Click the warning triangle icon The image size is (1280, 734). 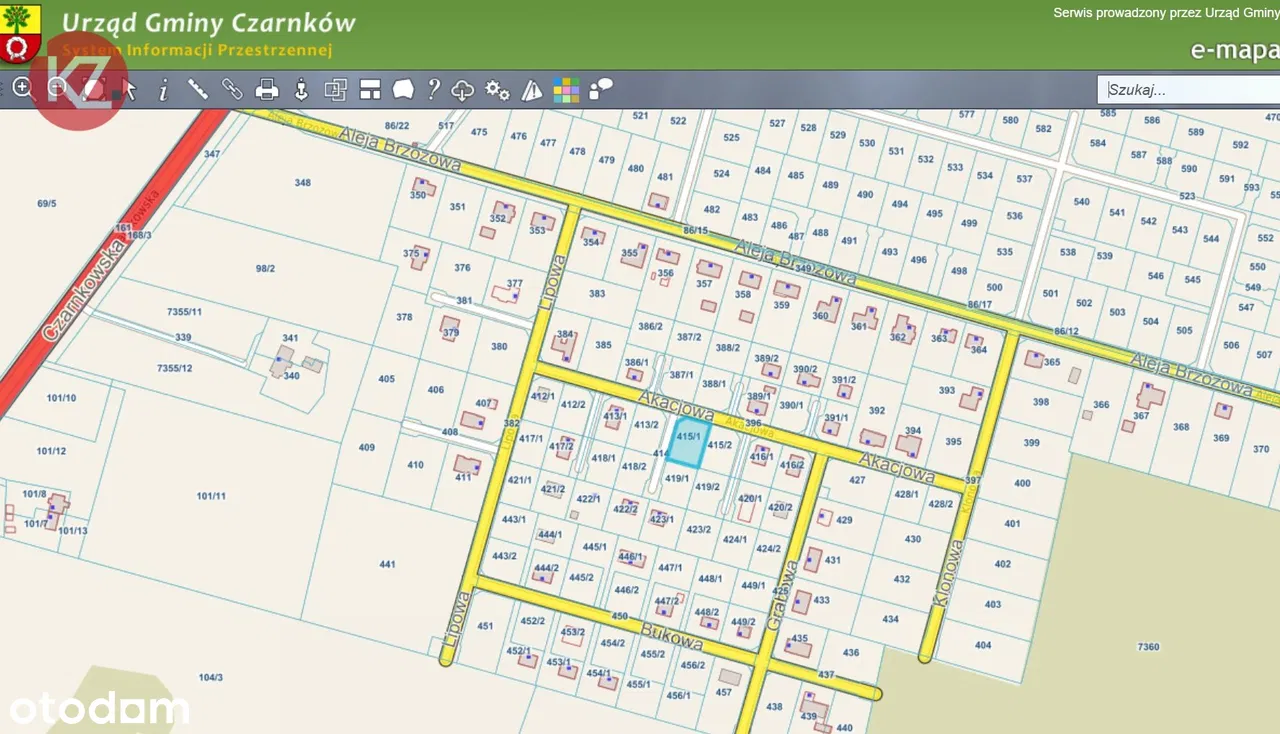(x=532, y=90)
